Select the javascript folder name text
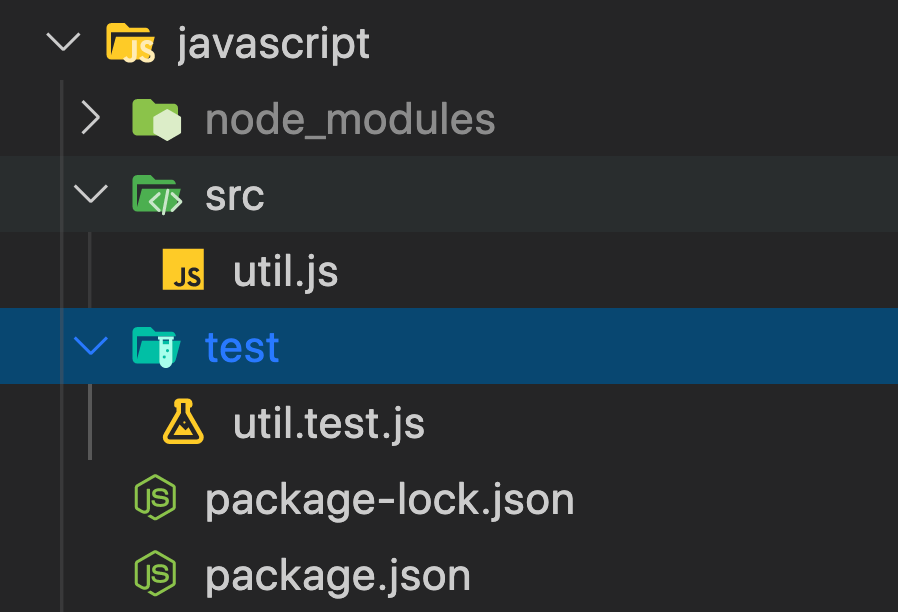This screenshot has width=898, height=612. pos(273,42)
